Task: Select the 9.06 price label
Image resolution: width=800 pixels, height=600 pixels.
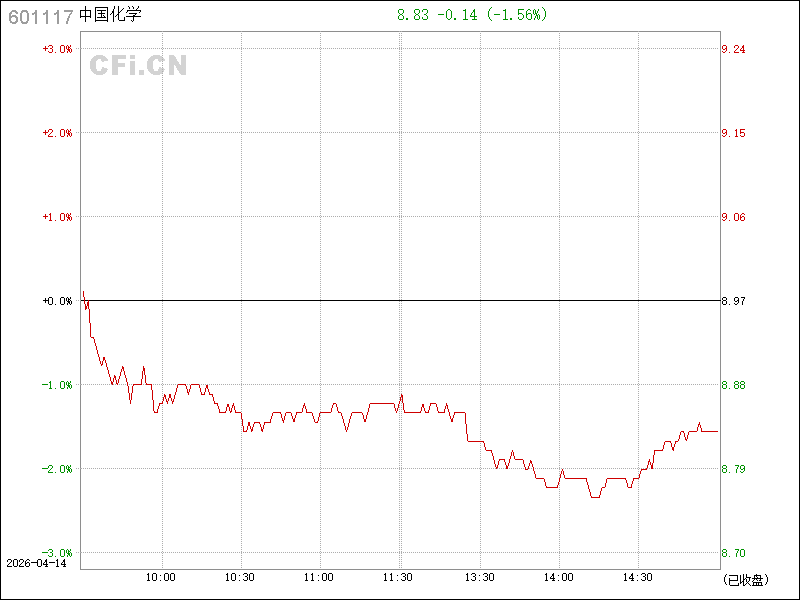Action: (x=733, y=217)
